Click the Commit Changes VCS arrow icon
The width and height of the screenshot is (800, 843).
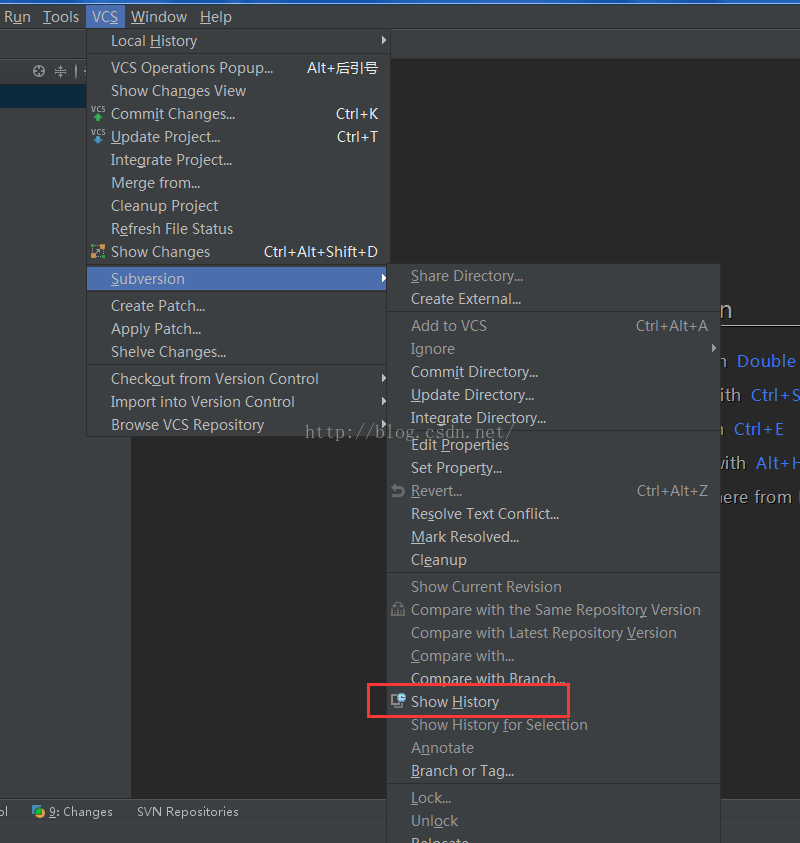(98, 113)
